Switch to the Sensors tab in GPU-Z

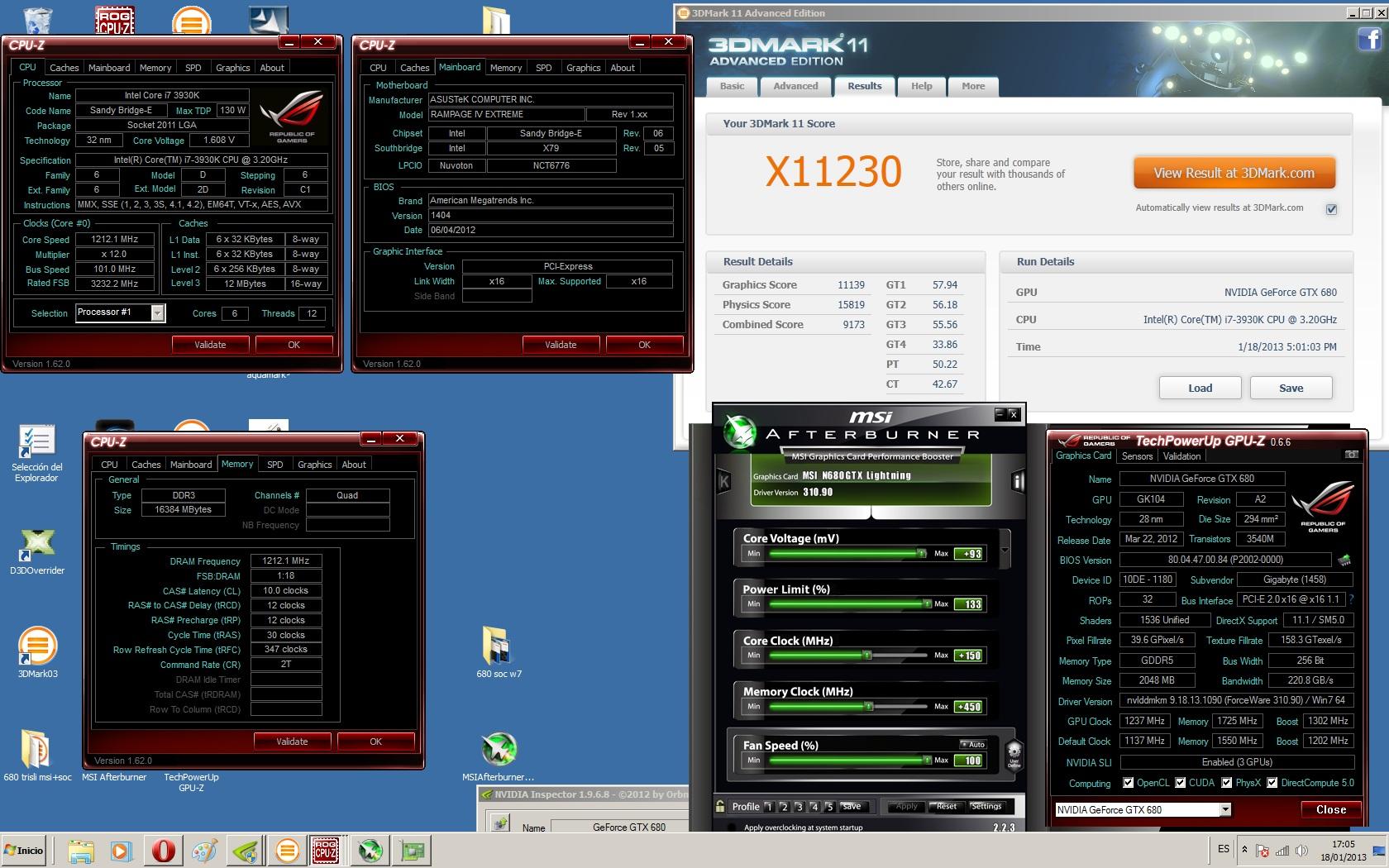tap(1137, 456)
